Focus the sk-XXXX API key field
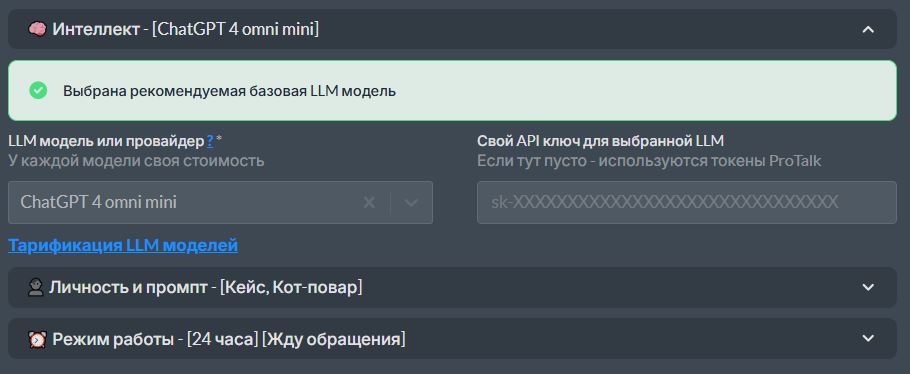This screenshot has width=910, height=374. pyautogui.click(x=687, y=202)
